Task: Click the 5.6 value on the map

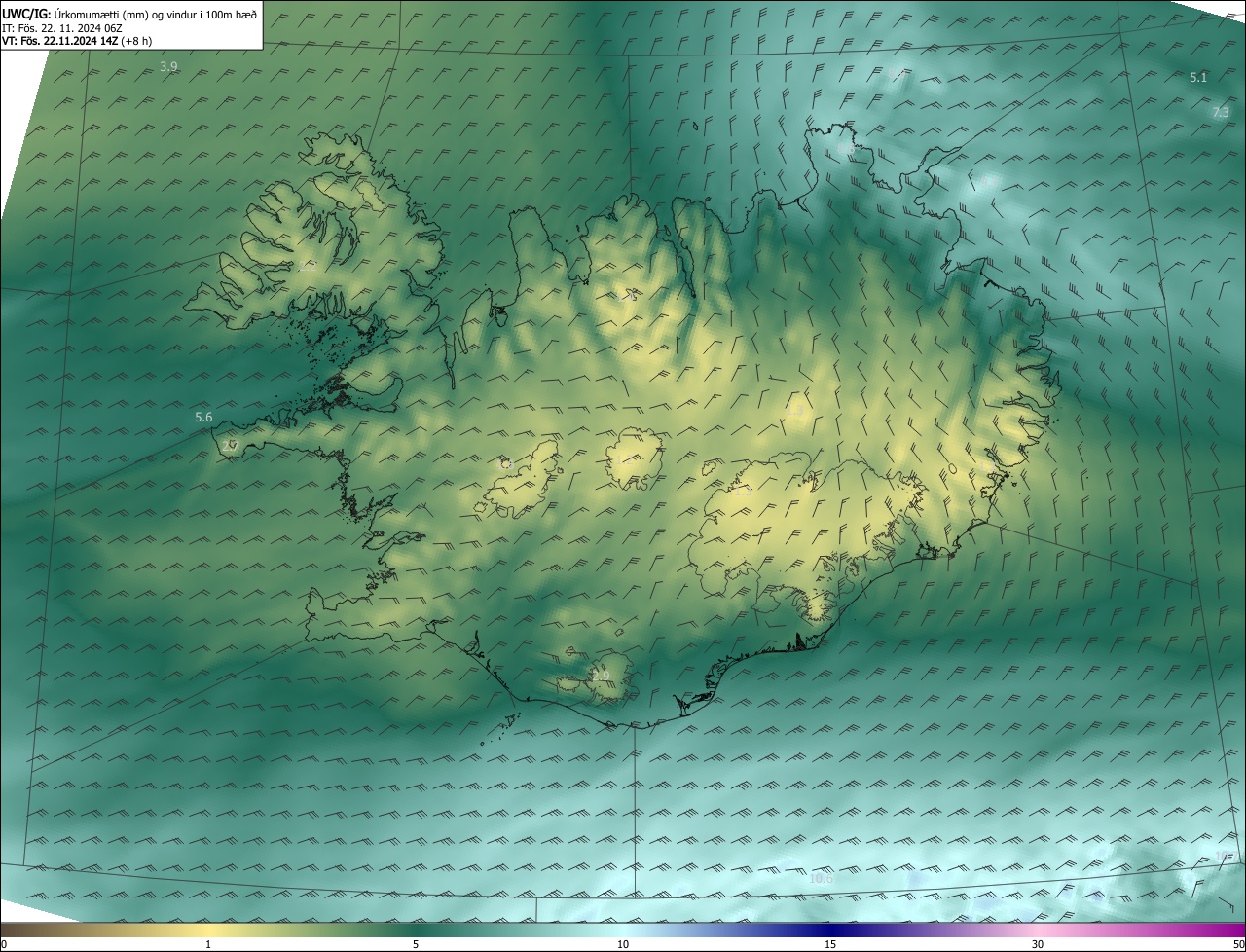Action: [x=203, y=417]
